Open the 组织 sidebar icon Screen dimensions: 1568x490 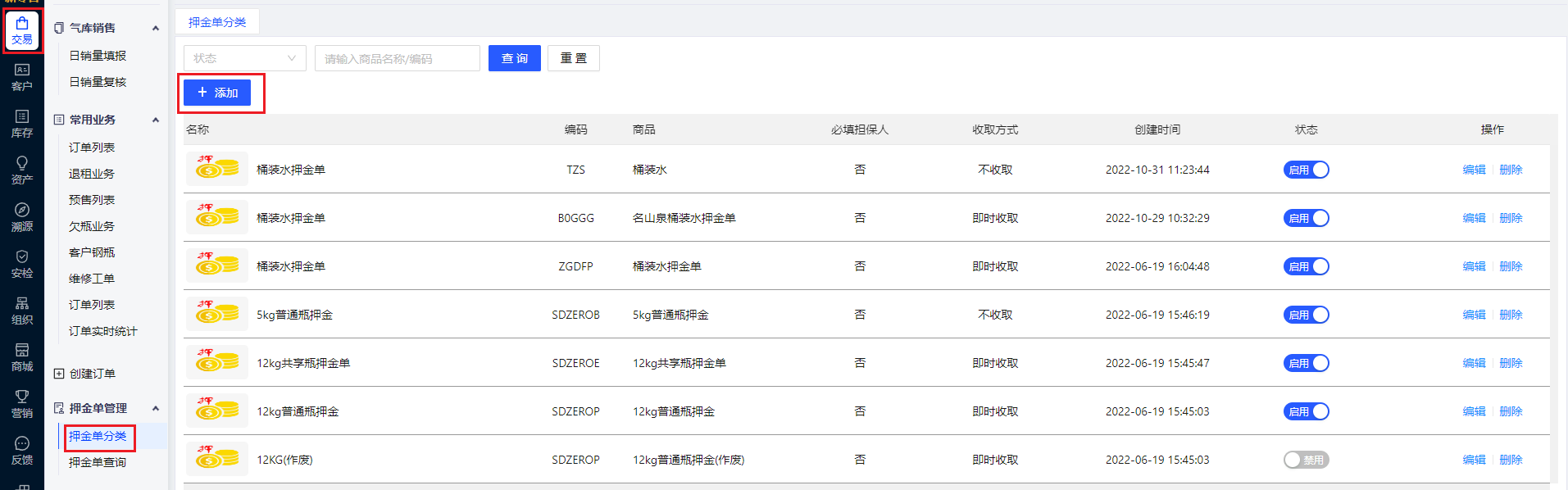pos(22,311)
